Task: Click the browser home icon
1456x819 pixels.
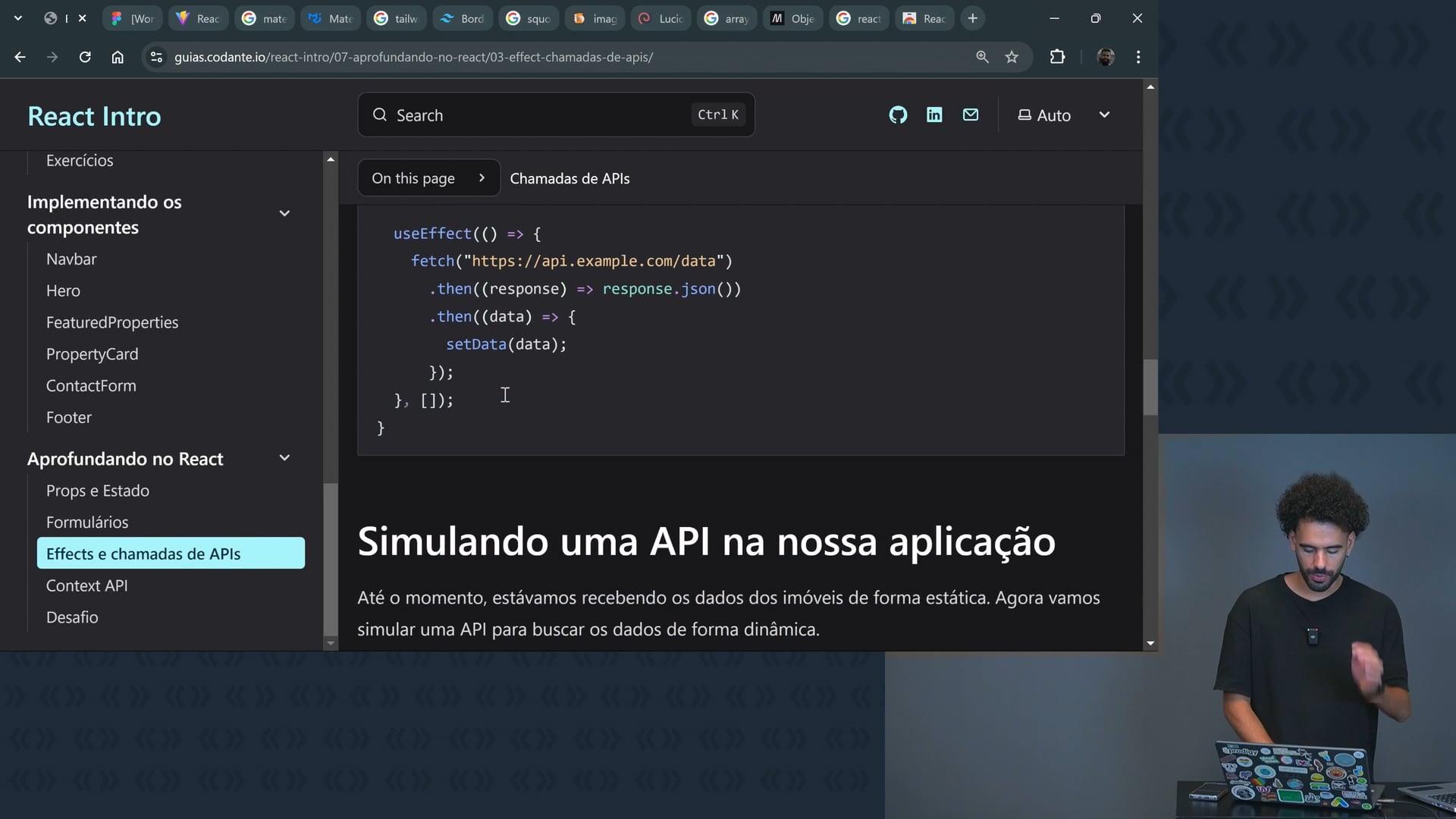Action: [118, 57]
